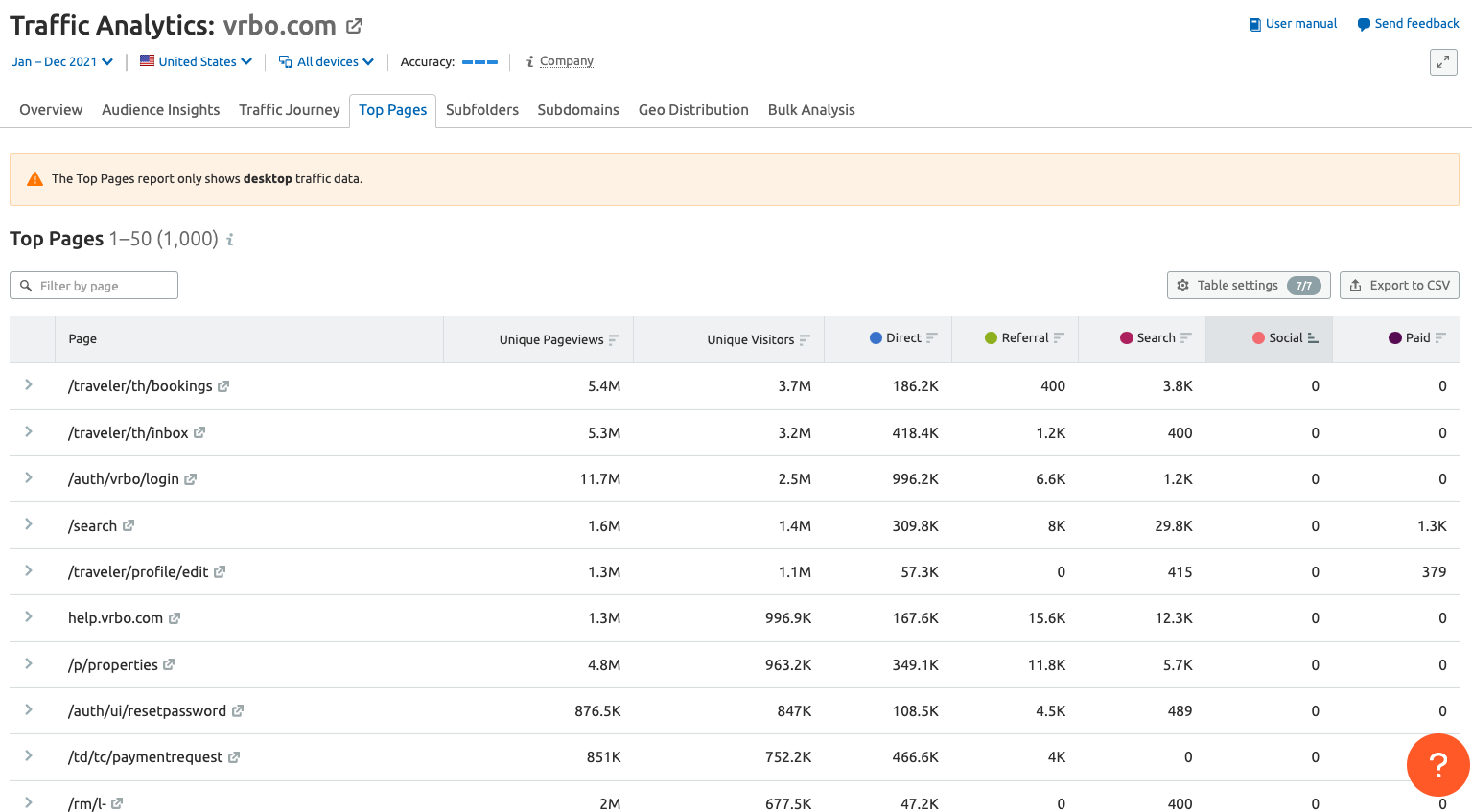Click the 466.6K Direct value for /td/tc/paymentrequest

coord(916,757)
